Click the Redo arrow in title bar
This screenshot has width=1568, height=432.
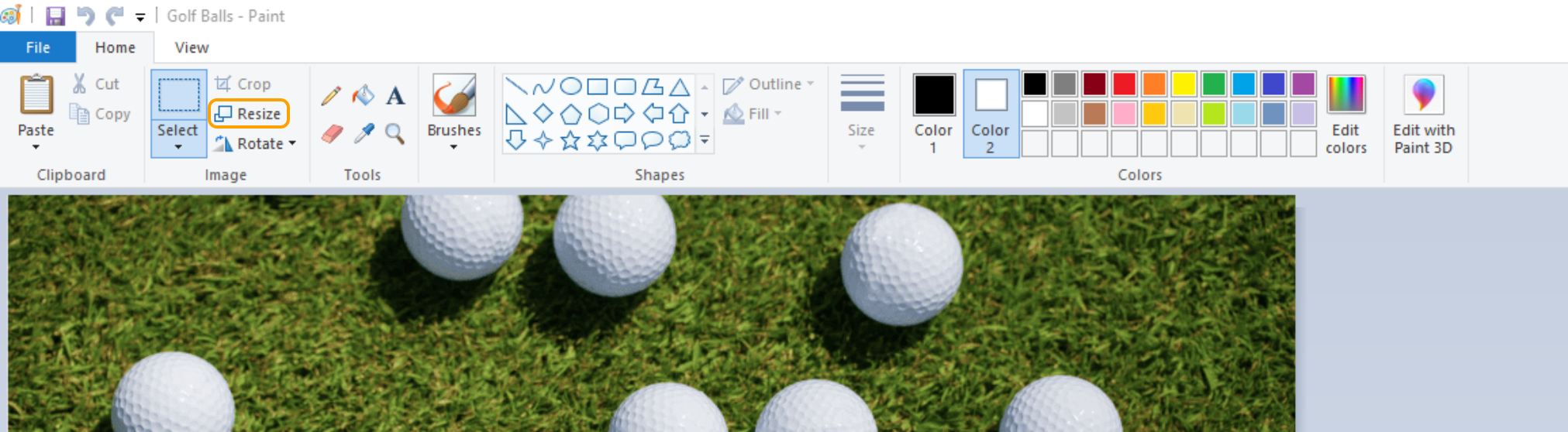115,15
